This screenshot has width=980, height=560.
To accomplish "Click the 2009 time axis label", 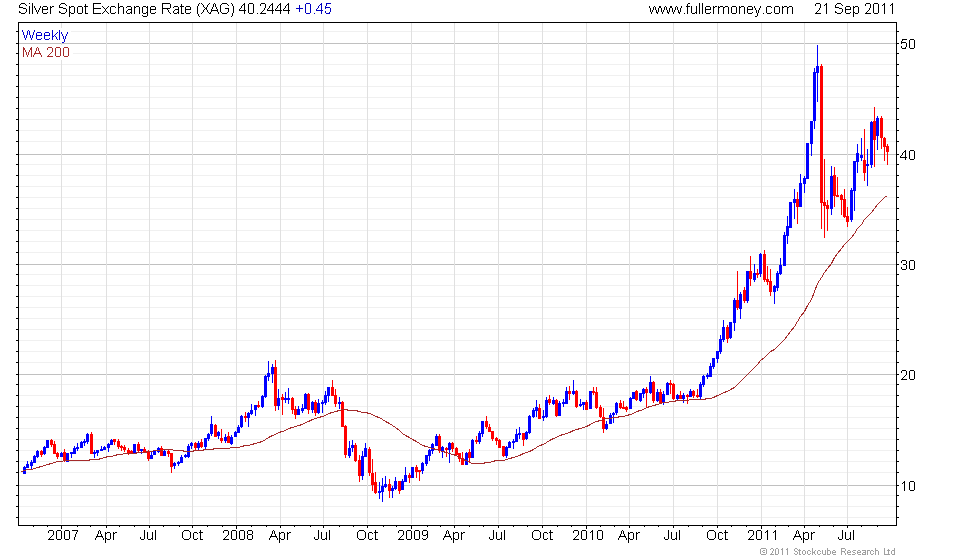I will (412, 536).
